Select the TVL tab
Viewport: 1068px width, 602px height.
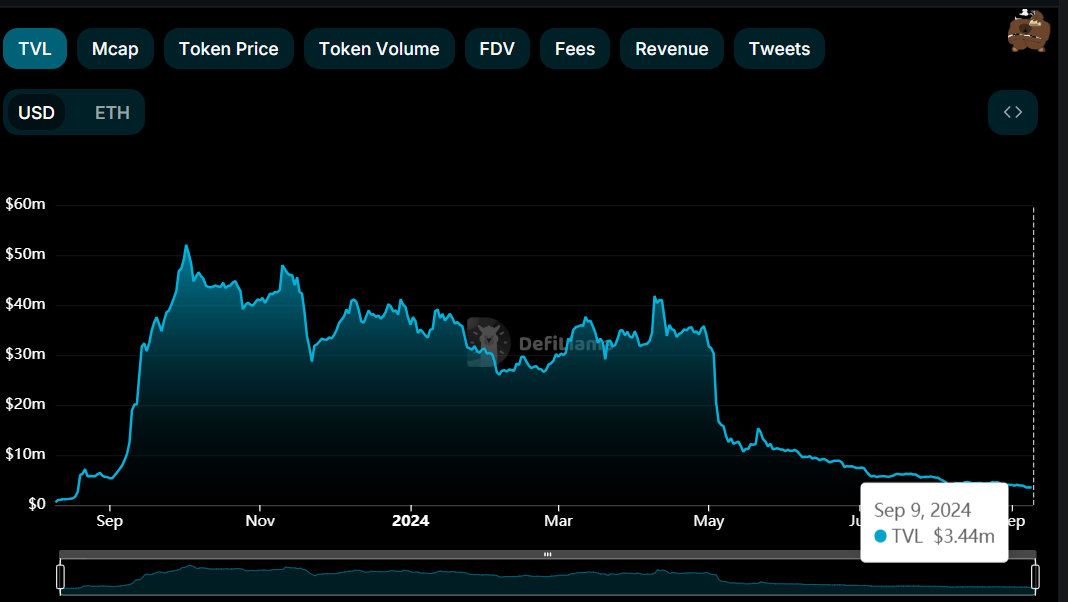[34, 48]
